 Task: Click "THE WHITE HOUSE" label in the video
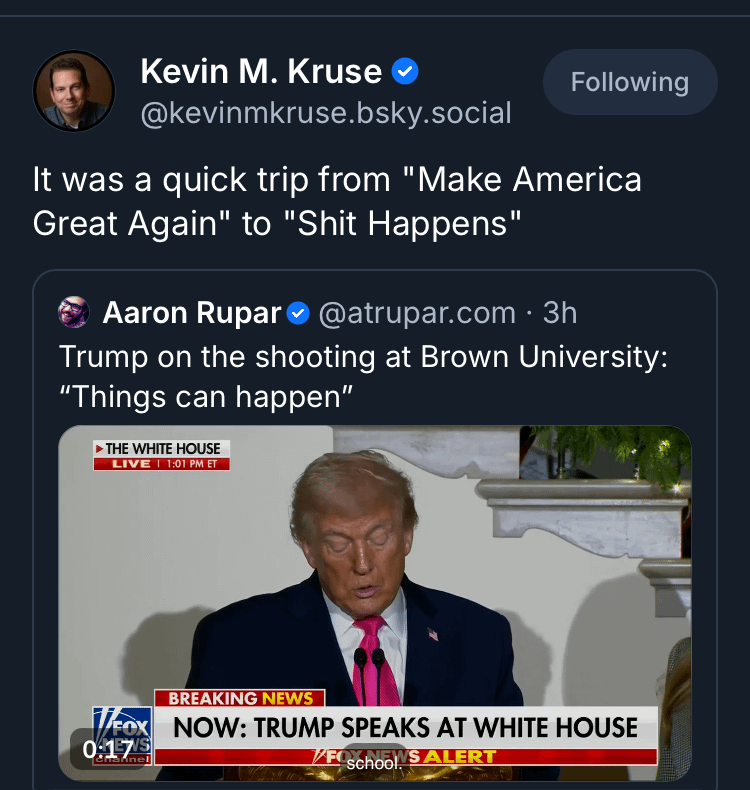[x=162, y=449]
